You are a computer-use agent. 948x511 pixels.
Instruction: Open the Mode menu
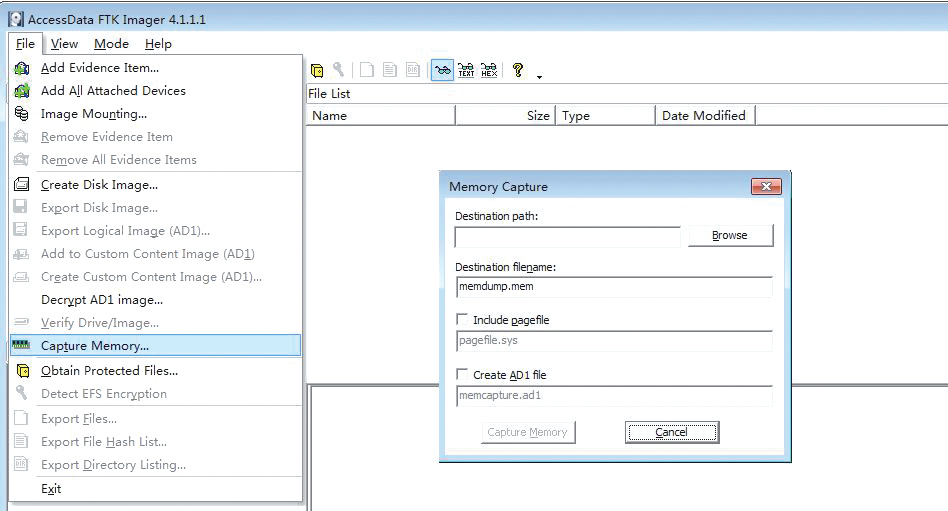tap(111, 44)
